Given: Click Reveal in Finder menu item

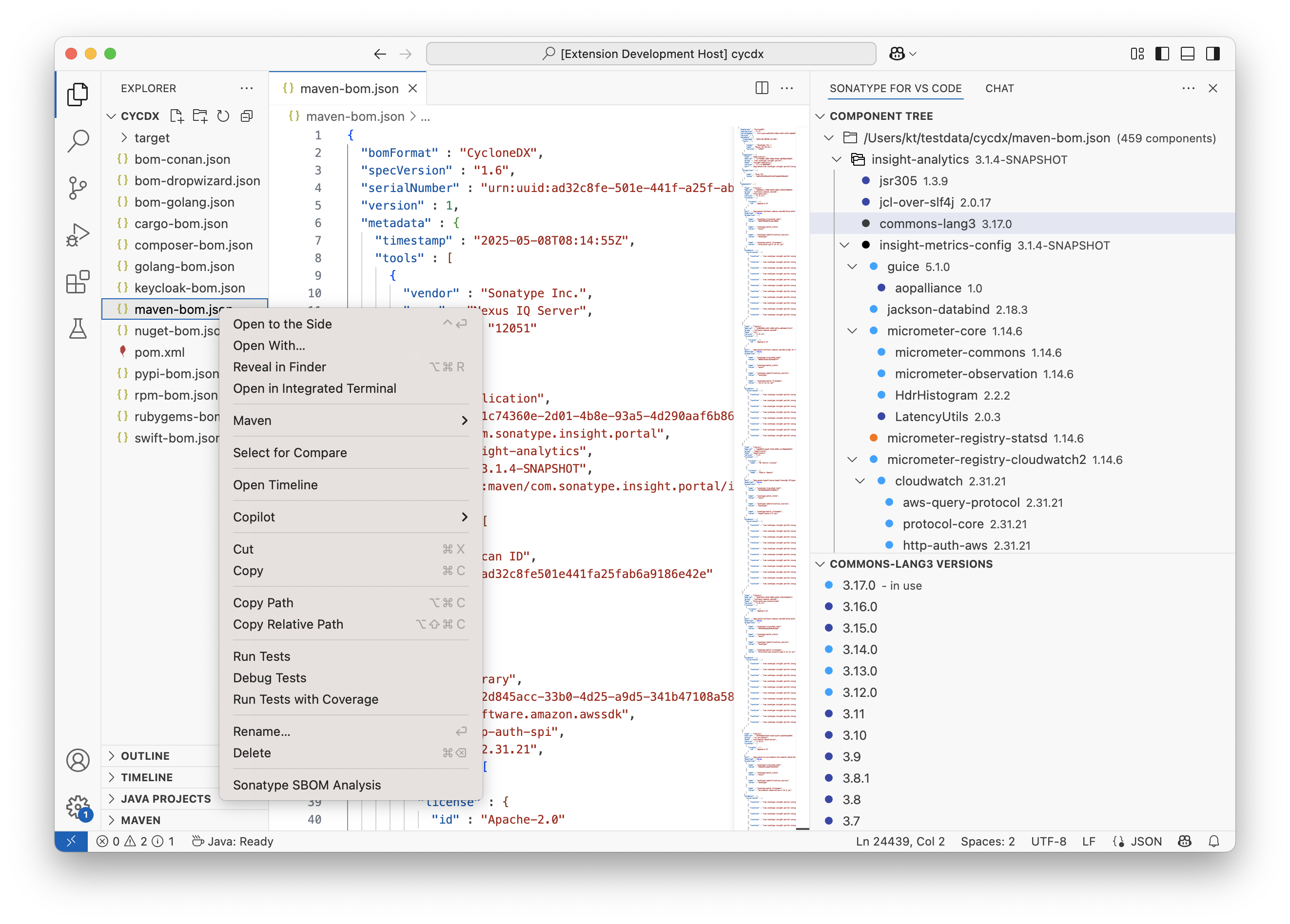Looking at the screenshot, I should click(351, 367).
